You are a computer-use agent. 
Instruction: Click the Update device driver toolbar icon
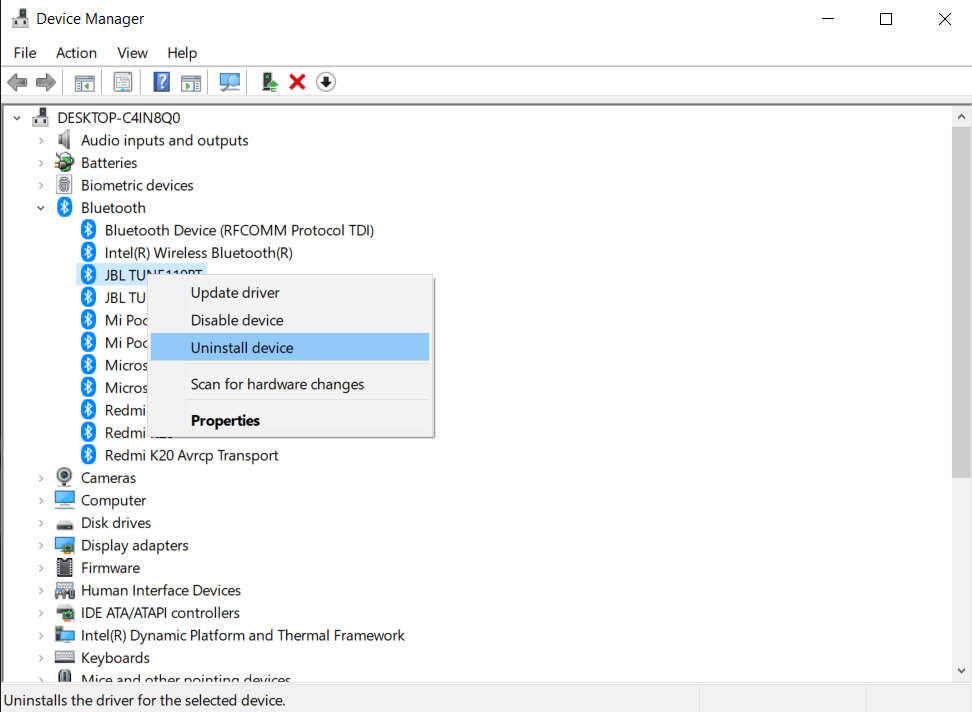[x=269, y=82]
